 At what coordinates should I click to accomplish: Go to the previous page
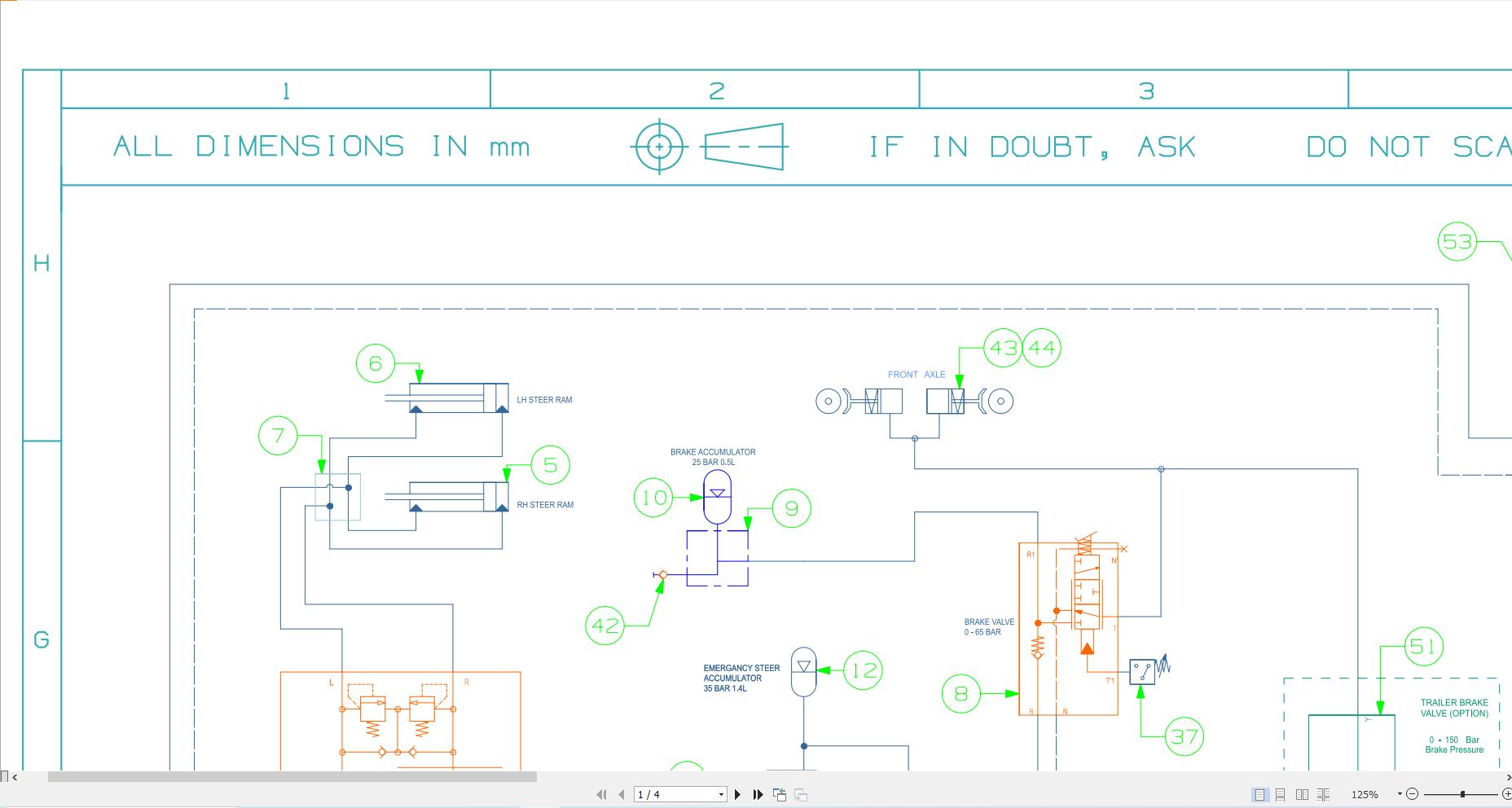click(x=622, y=794)
